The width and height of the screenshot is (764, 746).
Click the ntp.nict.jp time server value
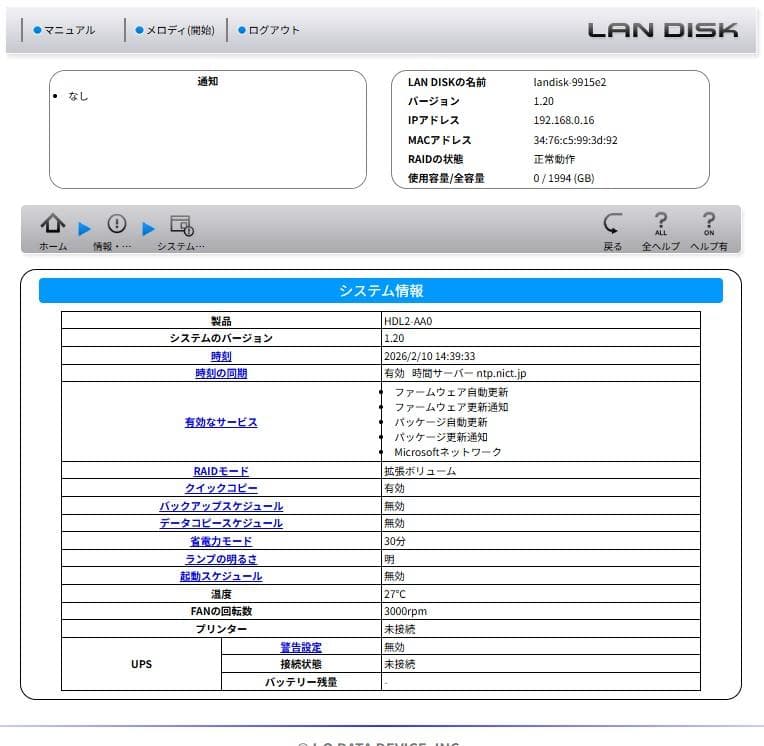501,373
